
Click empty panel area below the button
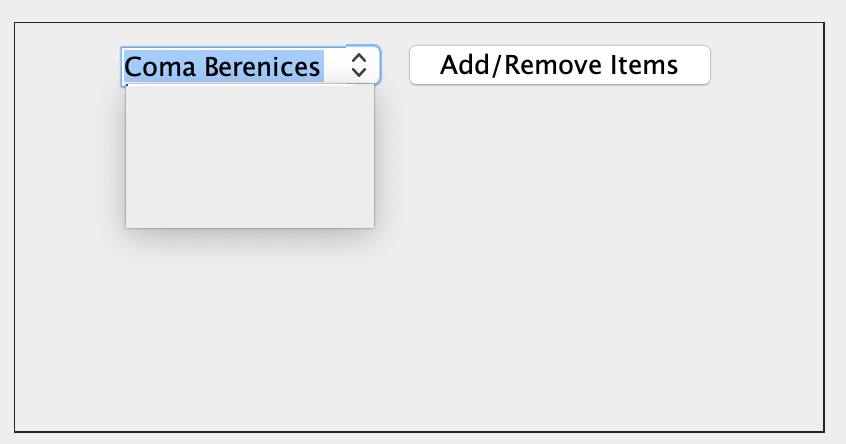tap(560, 250)
